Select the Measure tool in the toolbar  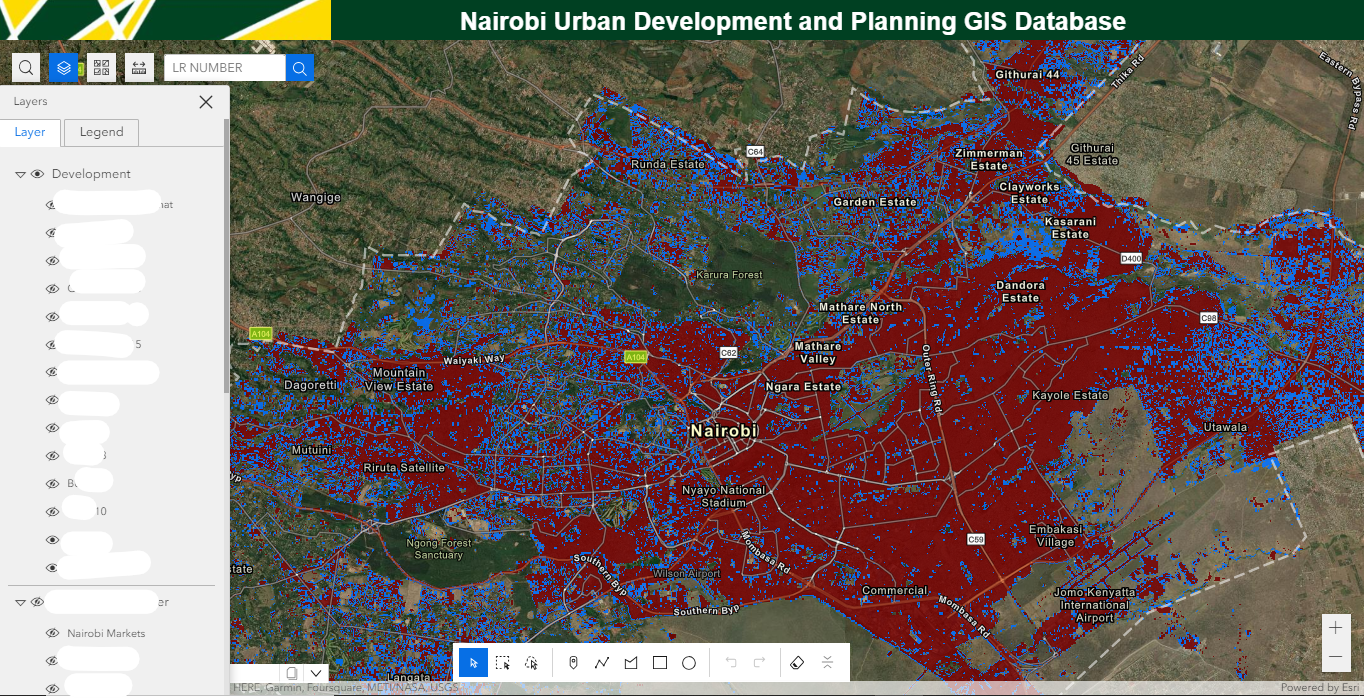pos(139,67)
